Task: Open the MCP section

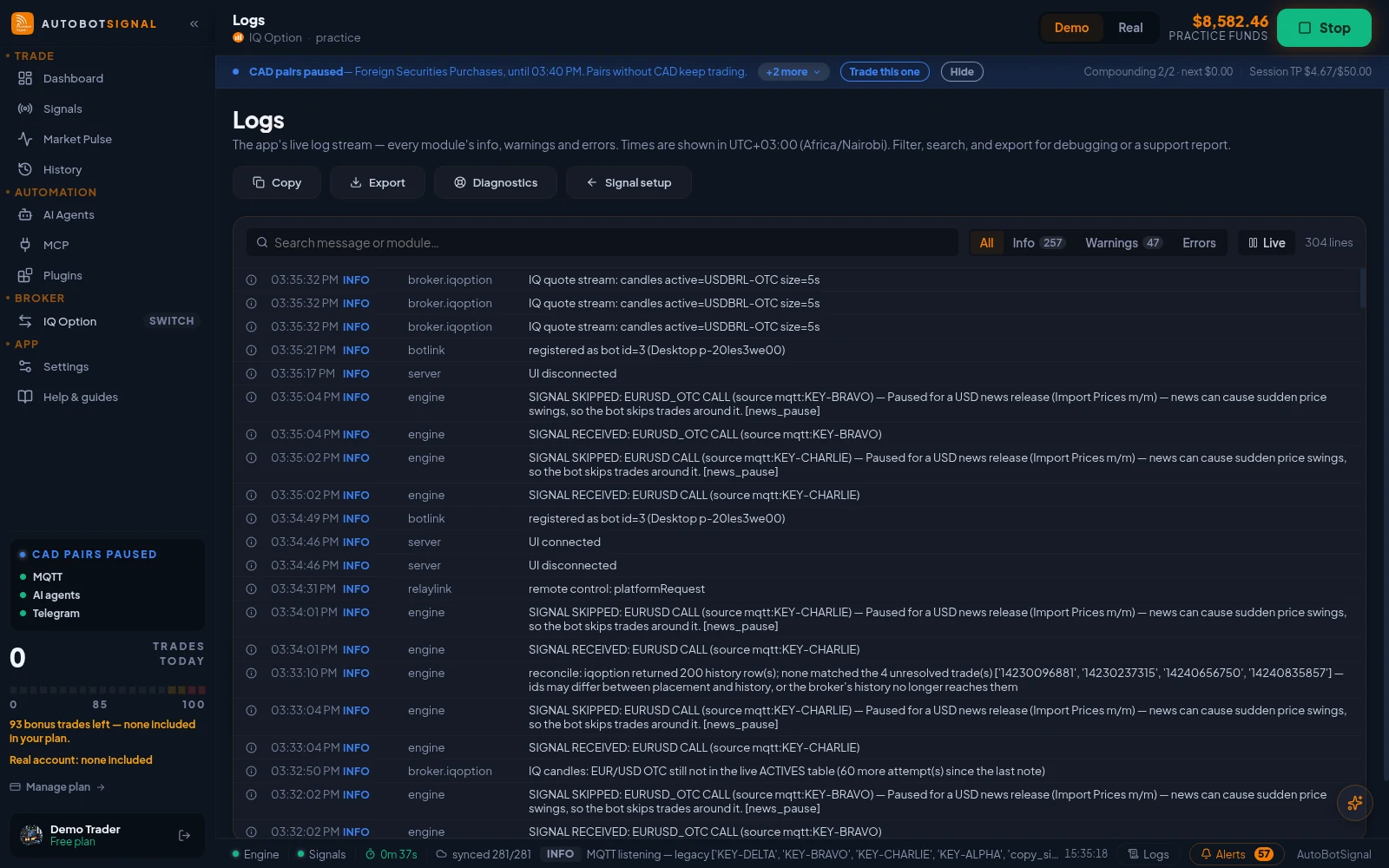Action: [x=108, y=245]
